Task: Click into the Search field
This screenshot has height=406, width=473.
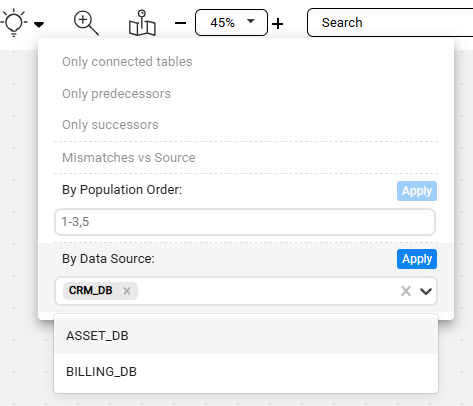Action: pyautogui.click(x=390, y=23)
